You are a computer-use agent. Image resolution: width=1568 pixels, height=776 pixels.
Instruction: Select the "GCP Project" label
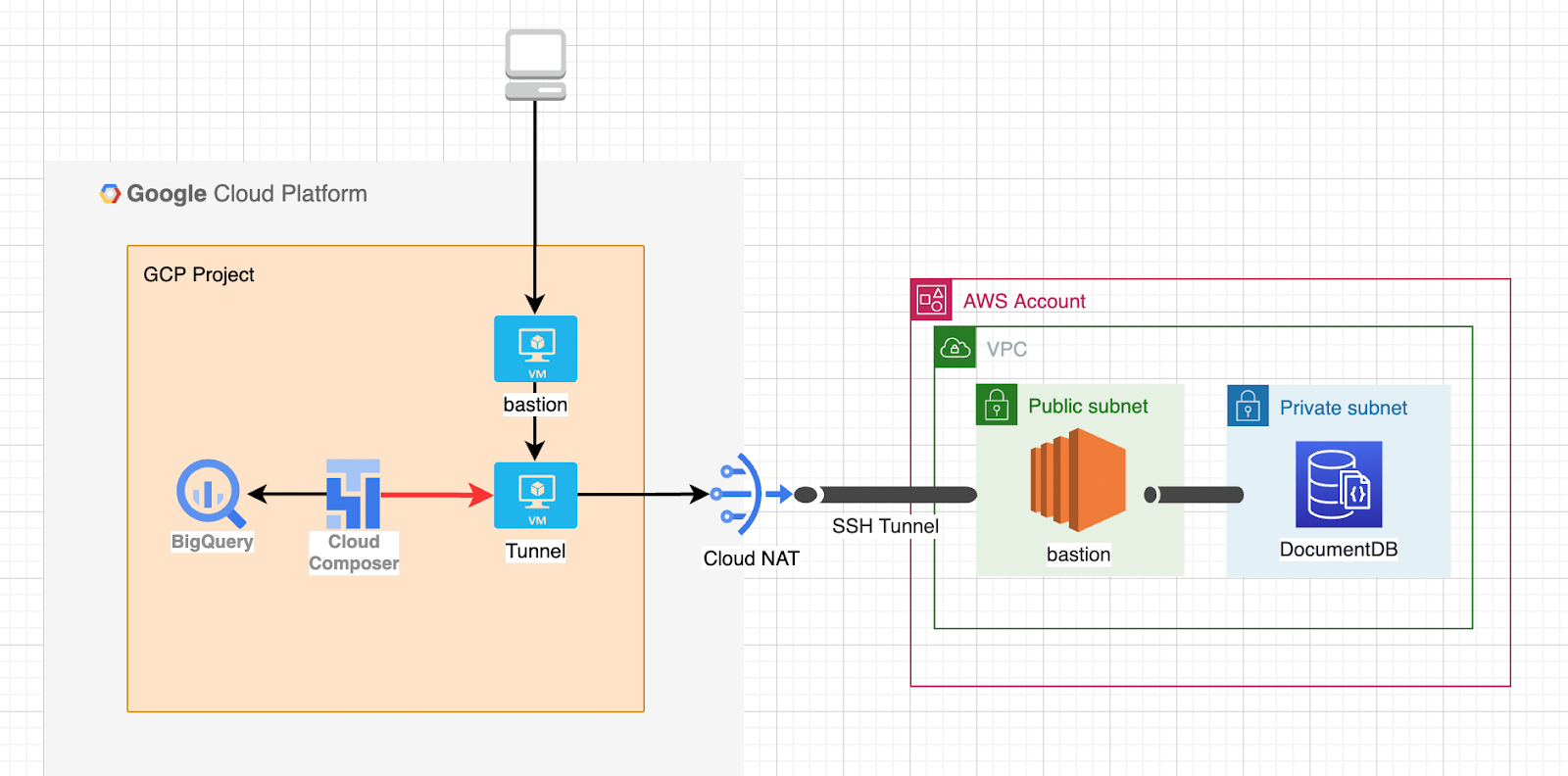[x=199, y=274]
